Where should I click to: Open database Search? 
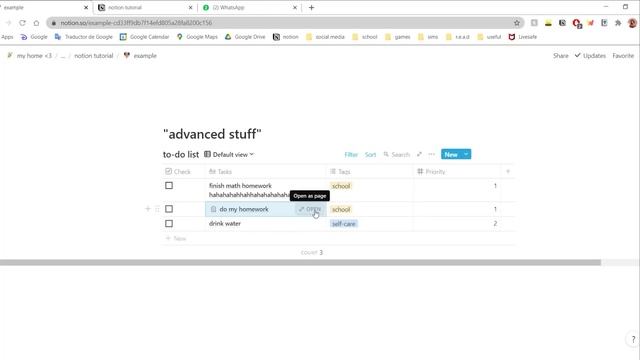(x=396, y=154)
